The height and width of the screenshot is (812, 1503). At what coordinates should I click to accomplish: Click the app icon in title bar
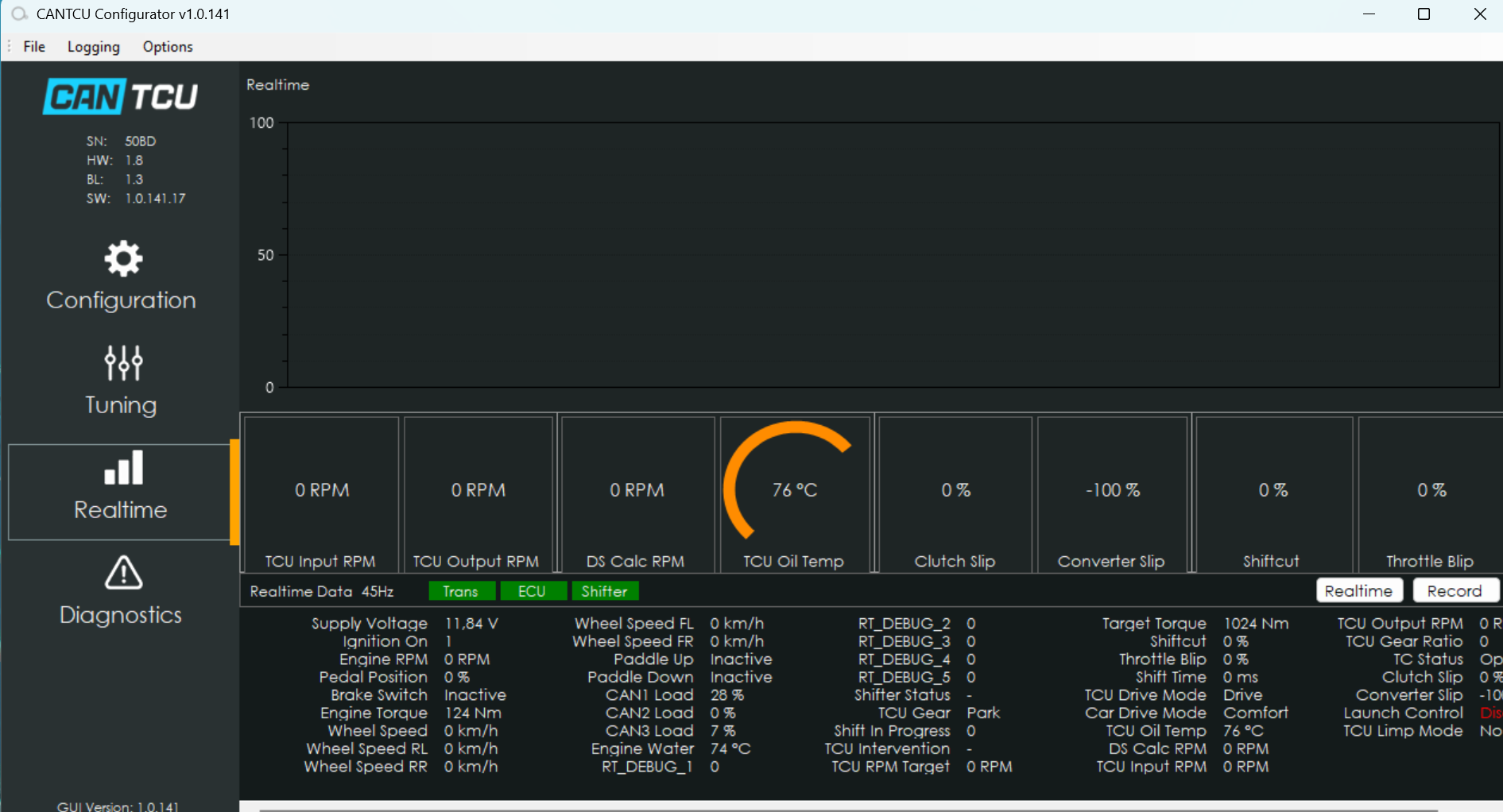pyautogui.click(x=19, y=14)
